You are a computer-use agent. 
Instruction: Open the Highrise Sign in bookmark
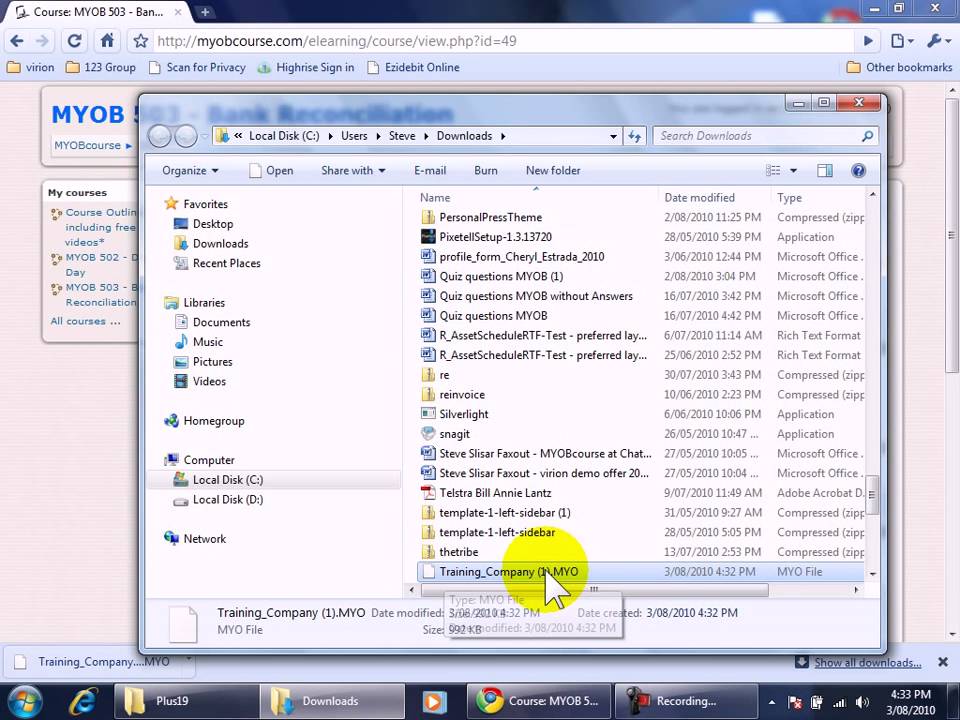(x=306, y=67)
